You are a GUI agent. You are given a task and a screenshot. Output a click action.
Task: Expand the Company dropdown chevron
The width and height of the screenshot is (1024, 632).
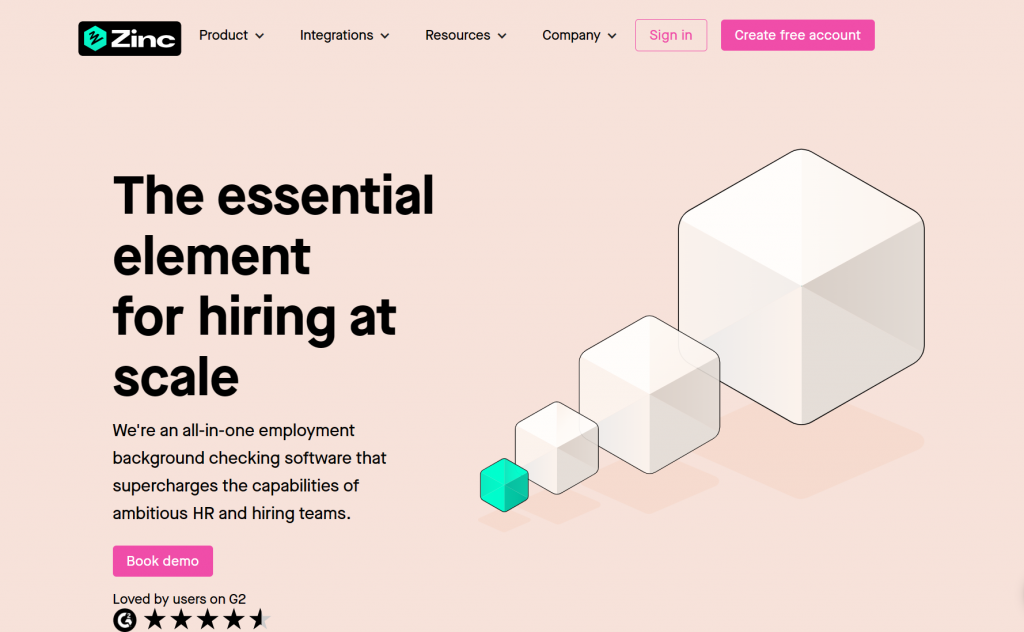[612, 36]
